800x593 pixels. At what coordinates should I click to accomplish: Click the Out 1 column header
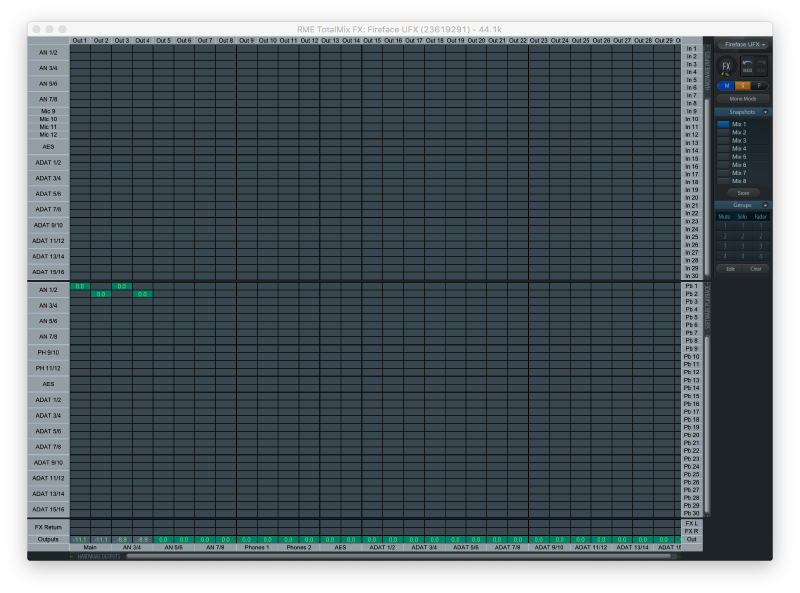[80, 40]
